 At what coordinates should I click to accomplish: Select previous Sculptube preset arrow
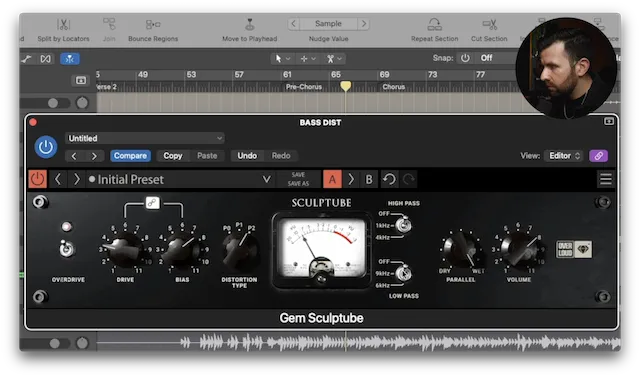(x=58, y=179)
